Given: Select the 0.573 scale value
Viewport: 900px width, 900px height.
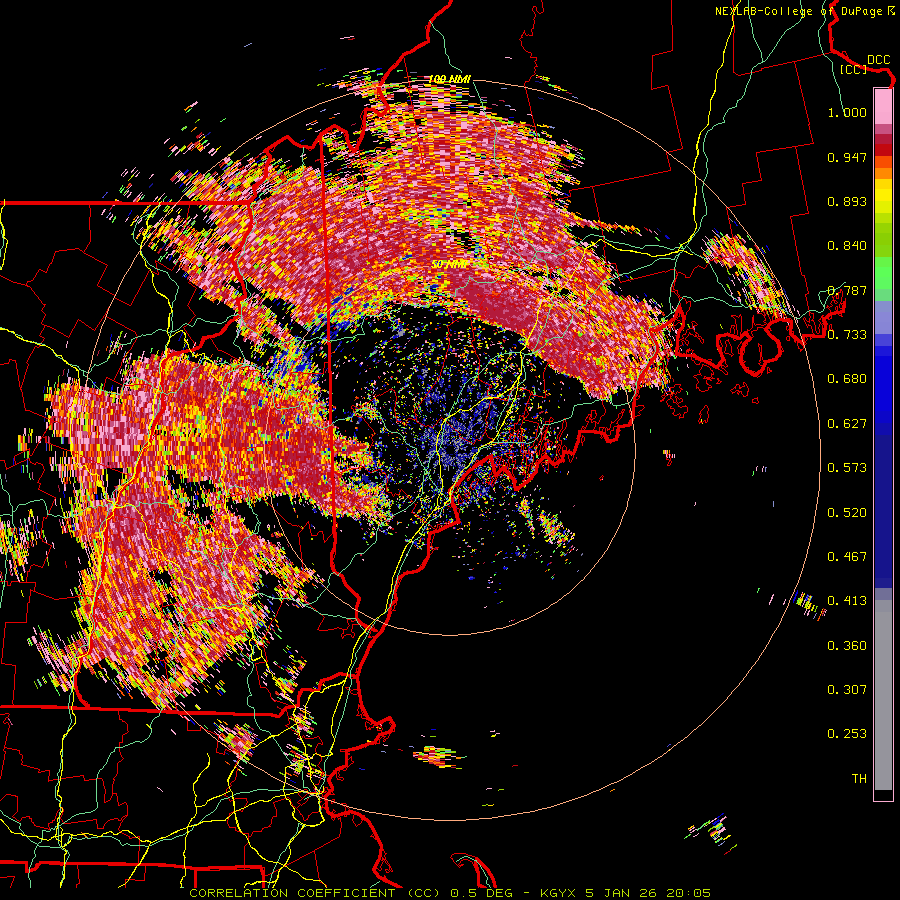Looking at the screenshot, I should point(847,468).
